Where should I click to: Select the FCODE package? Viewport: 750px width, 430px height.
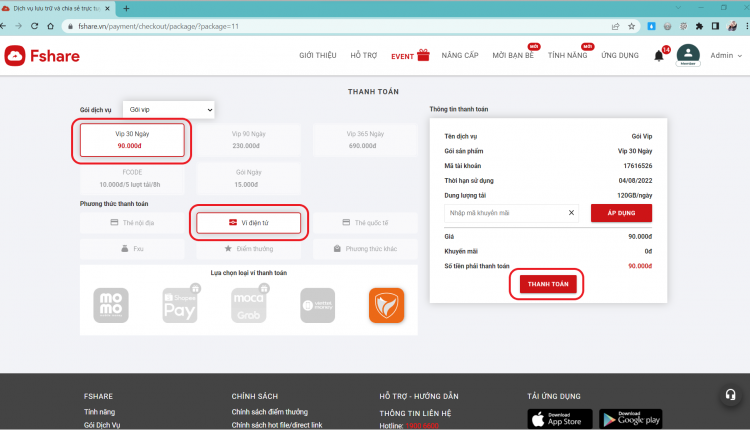(132, 178)
